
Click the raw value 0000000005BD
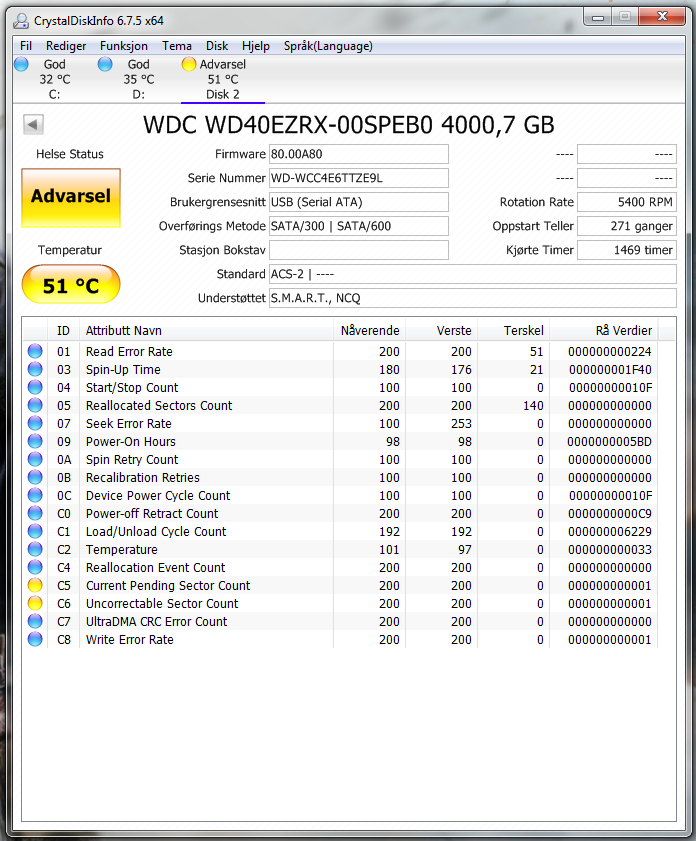coord(610,441)
